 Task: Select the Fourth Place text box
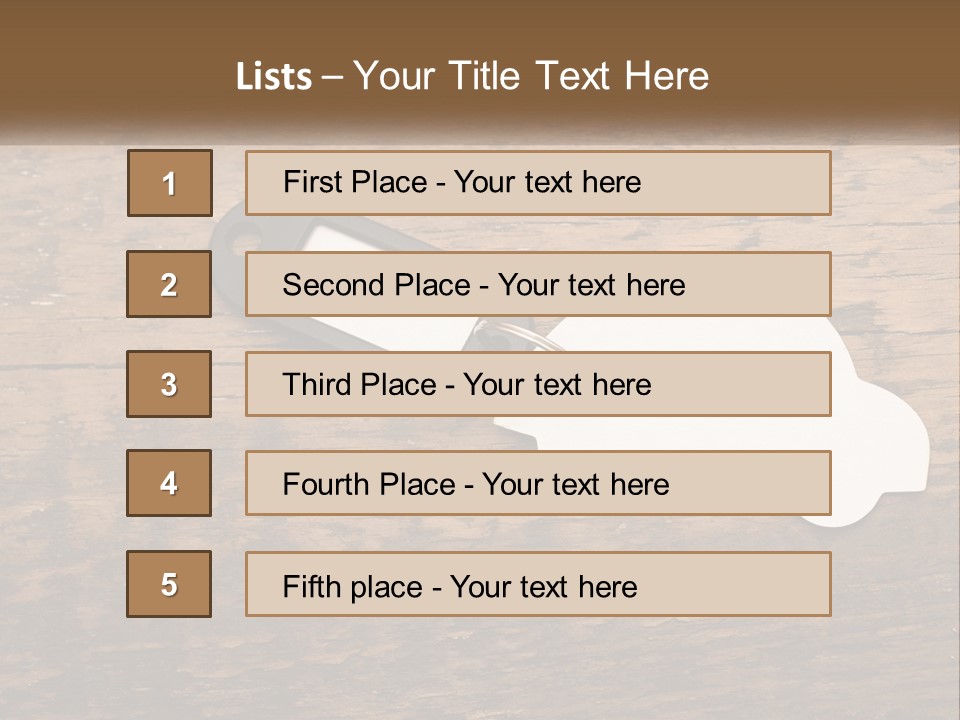click(x=538, y=484)
